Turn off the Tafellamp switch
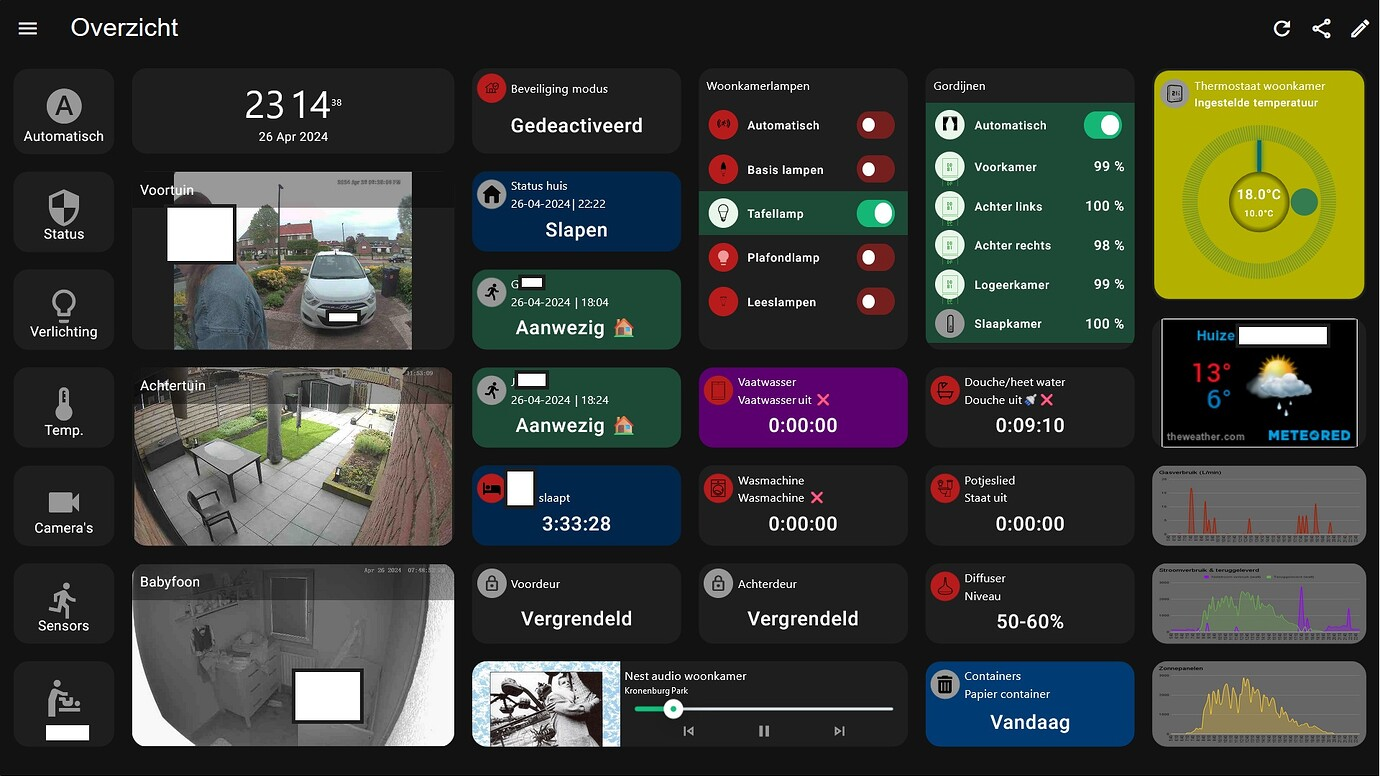 pyautogui.click(x=875, y=213)
